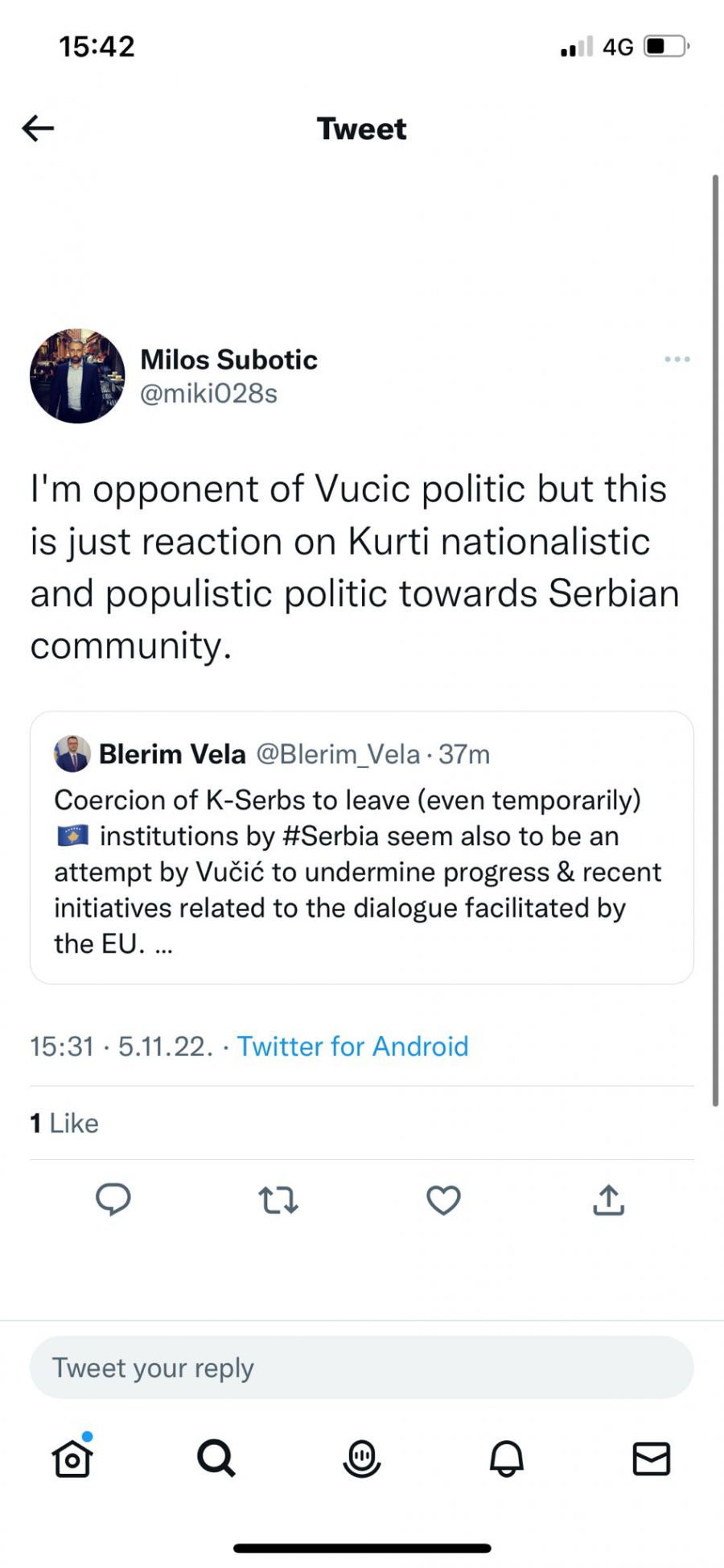Open tweet options with the three-dot menu
The image size is (724, 1568).
click(677, 360)
